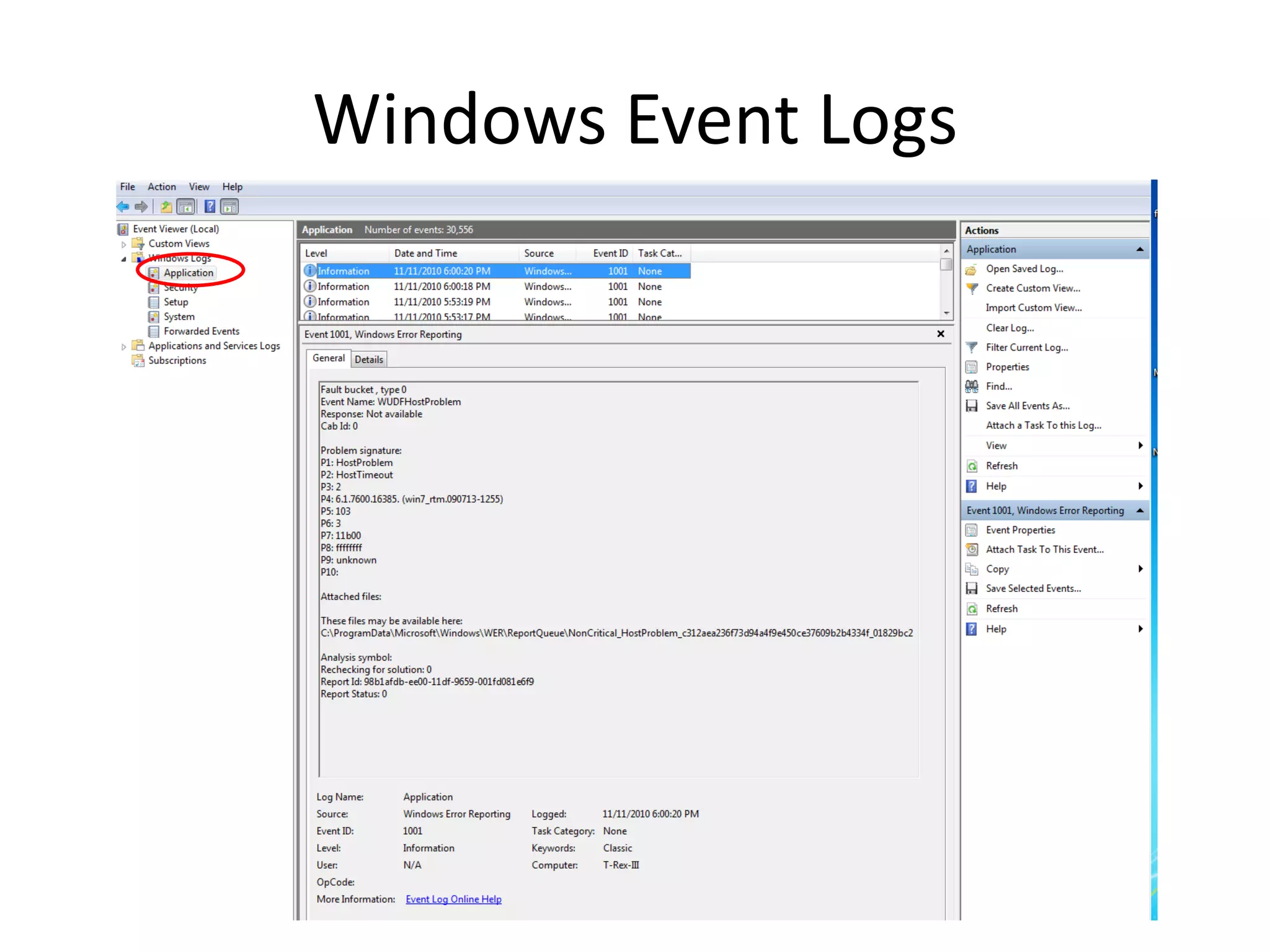Click the Show/Hide Action Pane toolbar icon
Viewport: 1270px width, 952px height.
click(229, 207)
